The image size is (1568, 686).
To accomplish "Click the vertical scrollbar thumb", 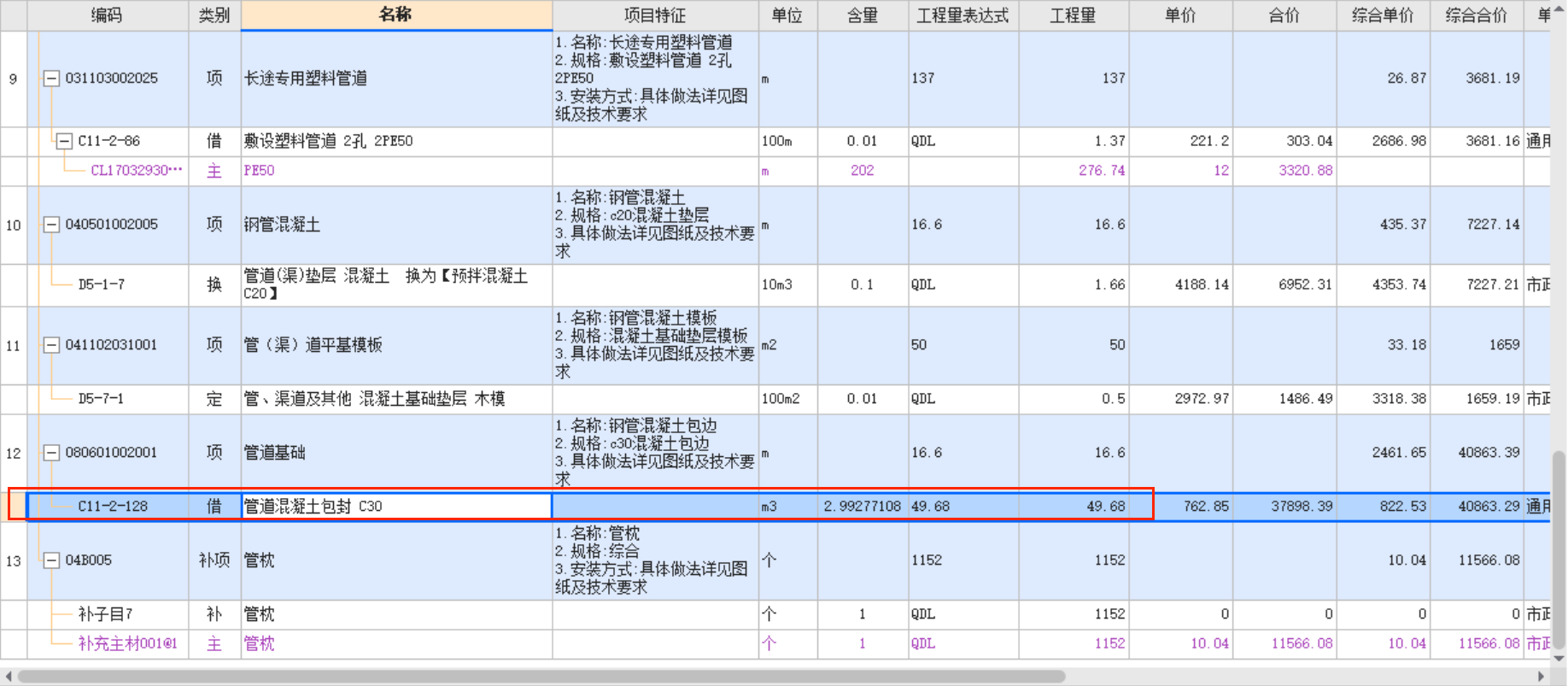I will click(1559, 550).
